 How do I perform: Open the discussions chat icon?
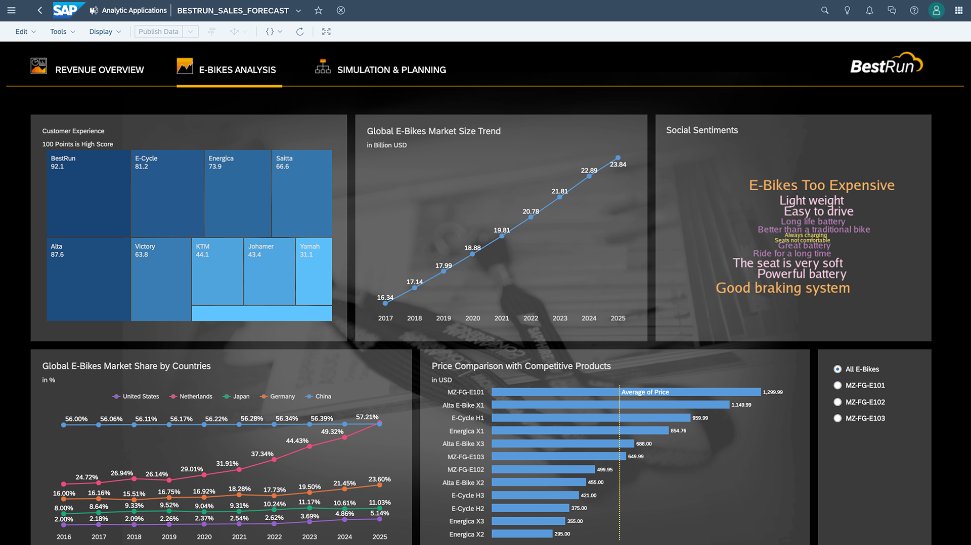892,11
